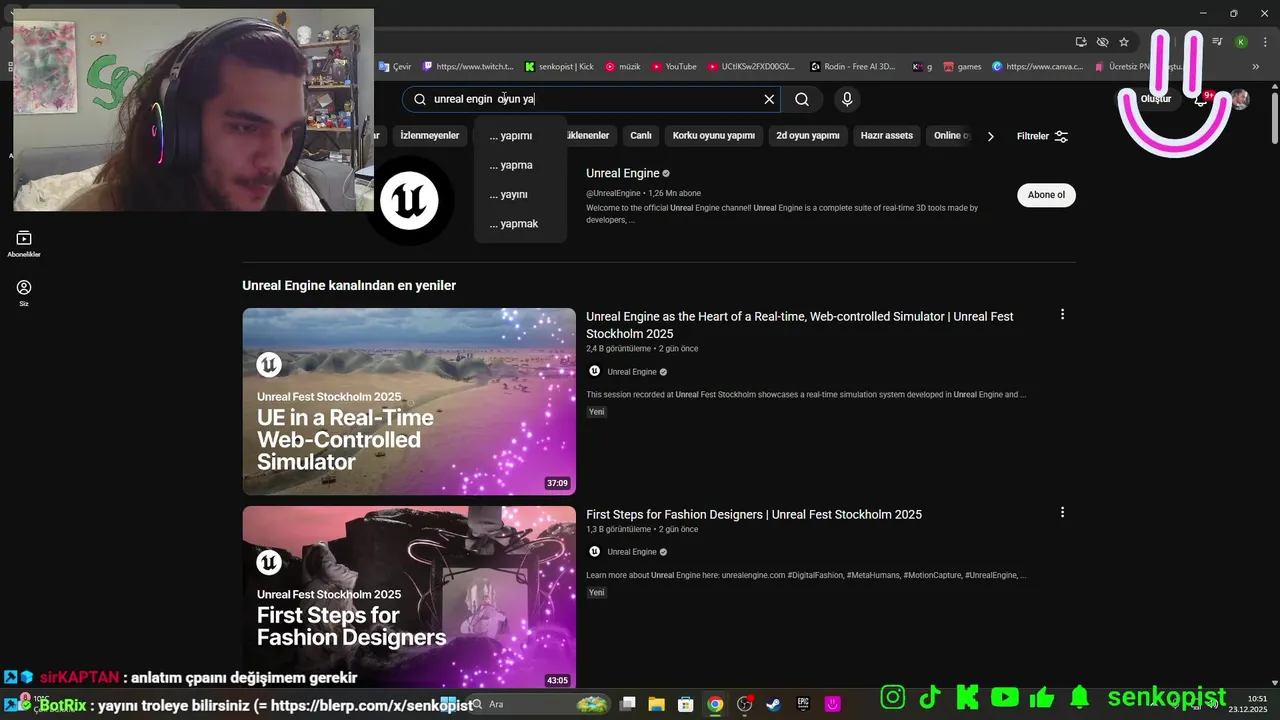Click the Windows taskbar 'Ara' search box
The image size is (1280, 720).
click(540, 704)
